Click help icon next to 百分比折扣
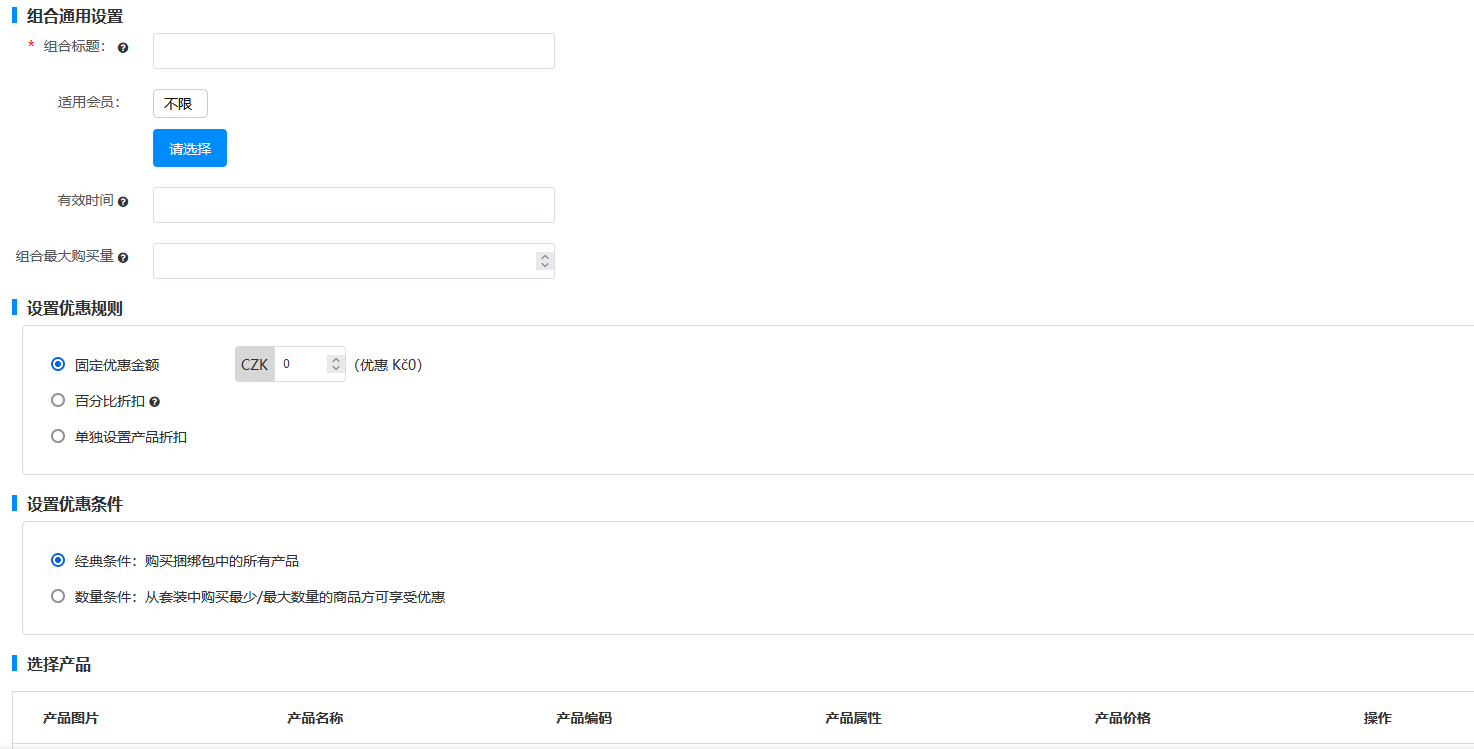This screenshot has height=749, width=1474. click(x=155, y=402)
